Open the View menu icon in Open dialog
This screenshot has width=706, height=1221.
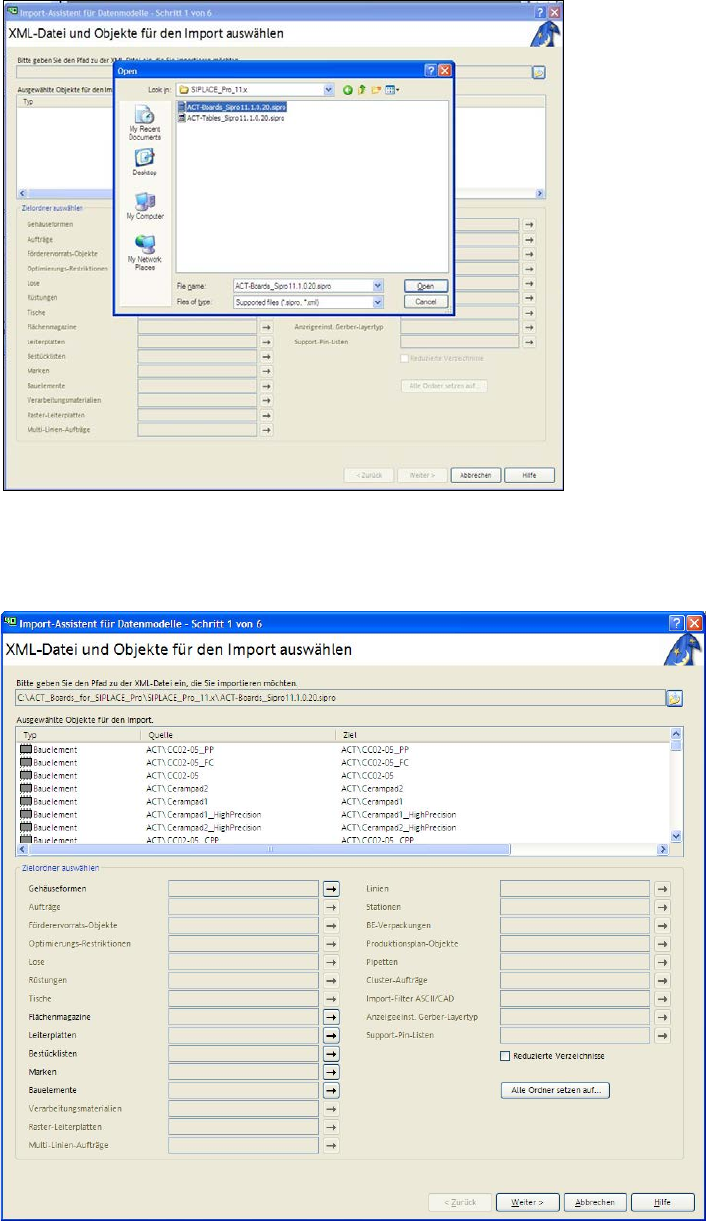391,90
